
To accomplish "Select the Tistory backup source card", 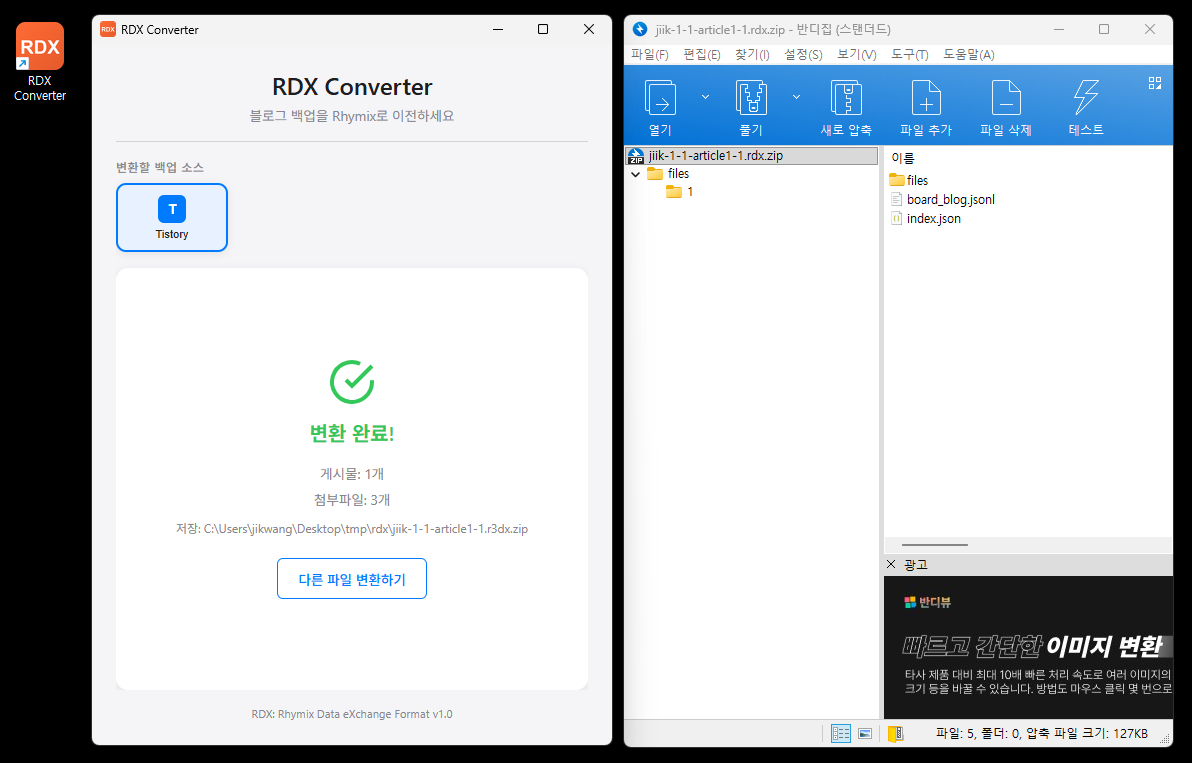I will coord(172,217).
